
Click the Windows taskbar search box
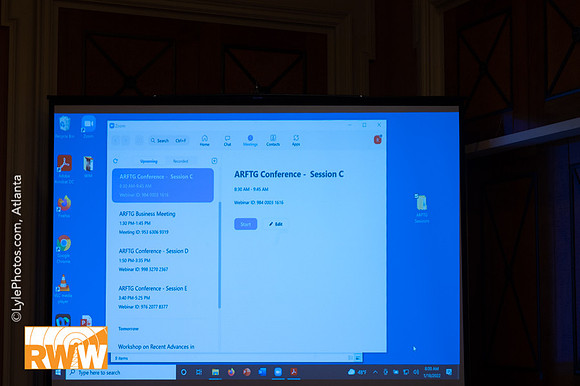coord(121,372)
